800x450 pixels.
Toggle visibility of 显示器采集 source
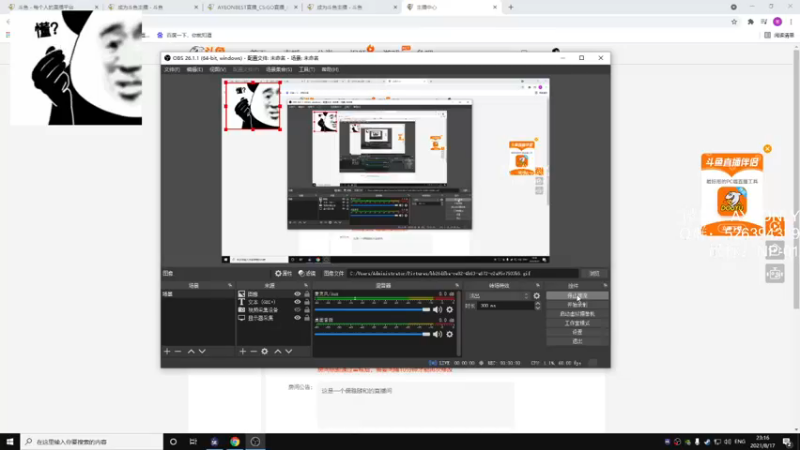297,318
